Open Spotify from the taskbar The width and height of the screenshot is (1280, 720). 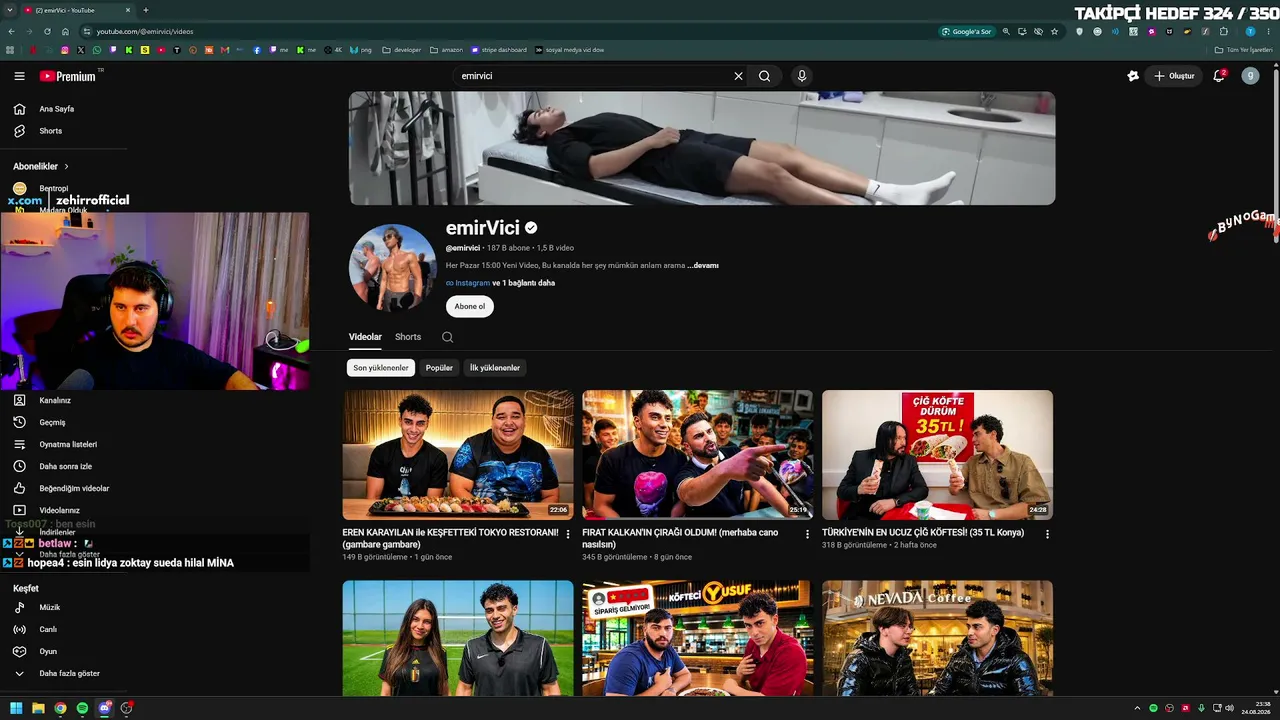click(82, 708)
